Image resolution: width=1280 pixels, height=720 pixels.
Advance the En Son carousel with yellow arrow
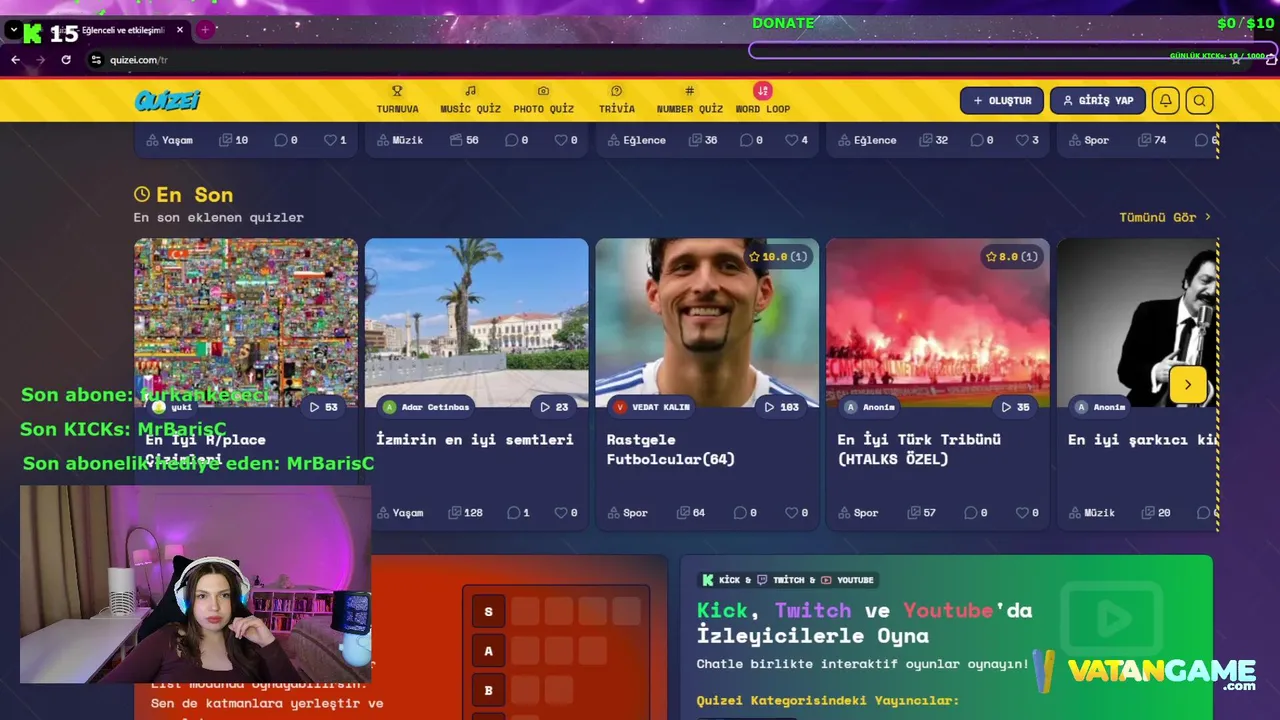[1188, 385]
